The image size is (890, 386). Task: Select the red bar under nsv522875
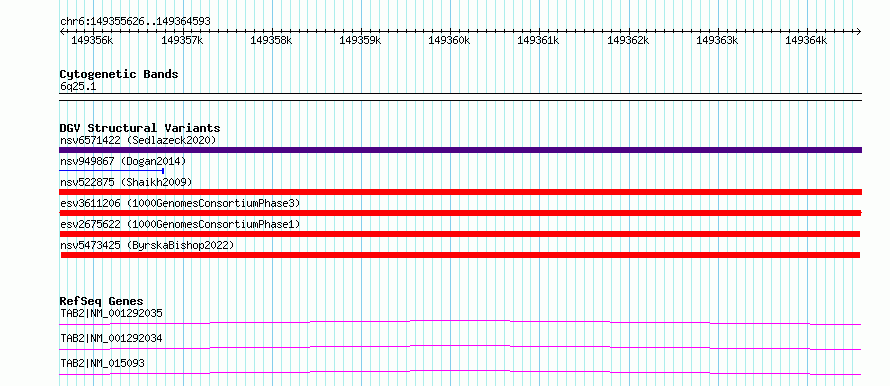coord(460,192)
